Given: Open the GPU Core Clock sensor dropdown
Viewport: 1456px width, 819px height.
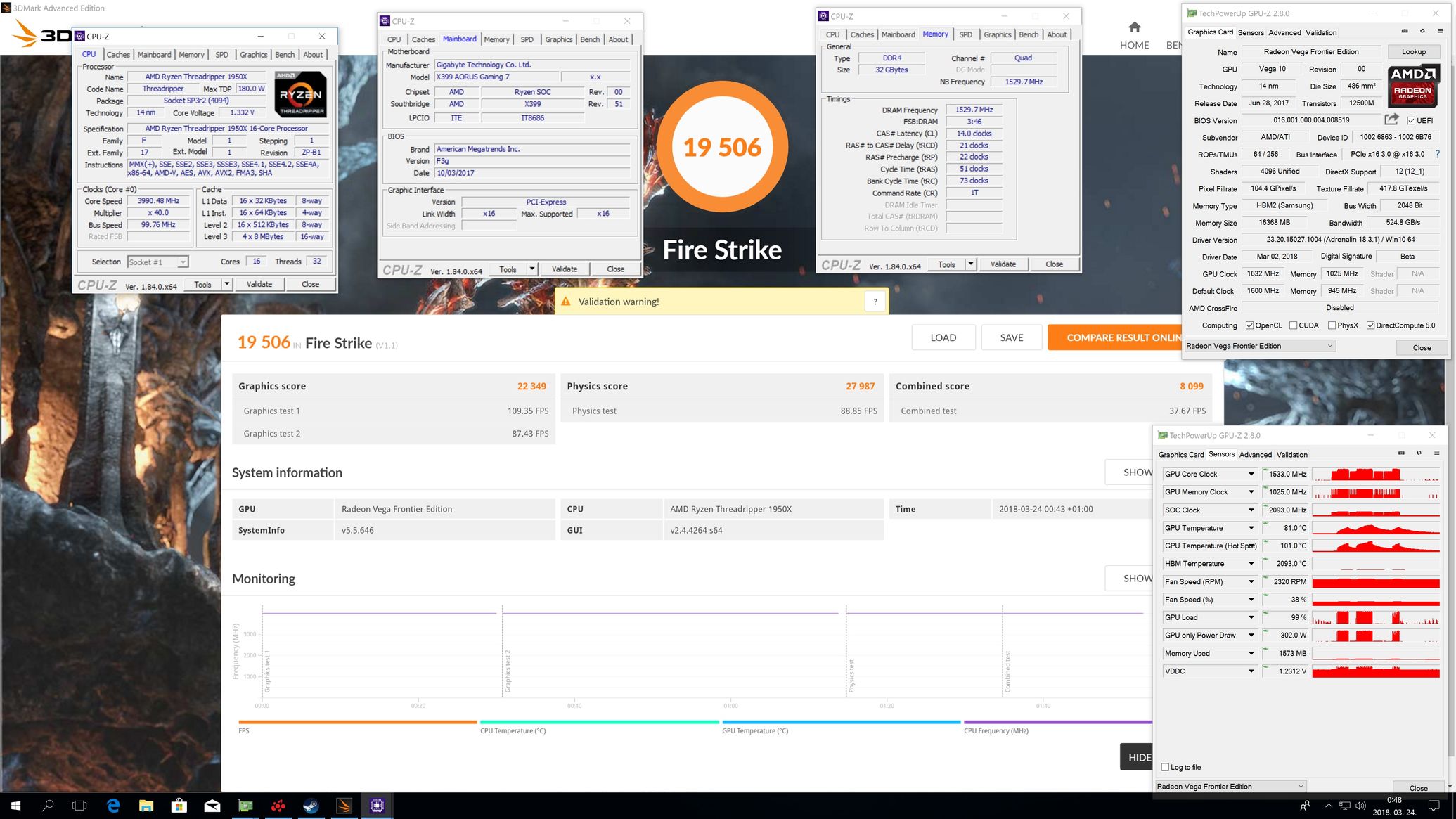Looking at the screenshot, I should [x=1251, y=474].
